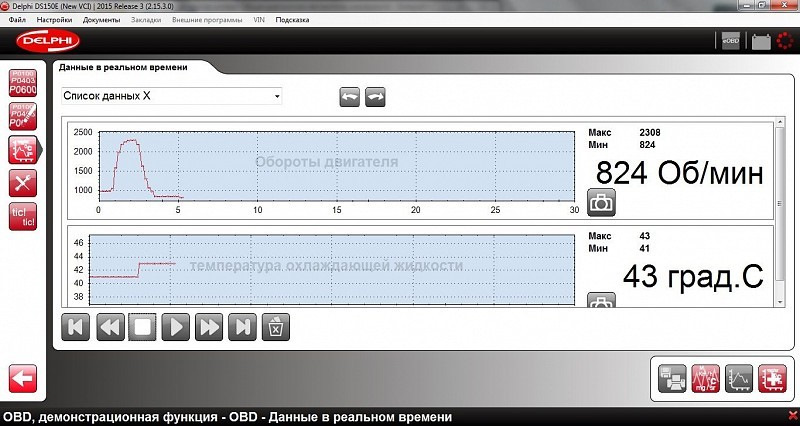
Task: Click the 'температура охлаждающей жидкости' graph area
Action: click(332, 269)
